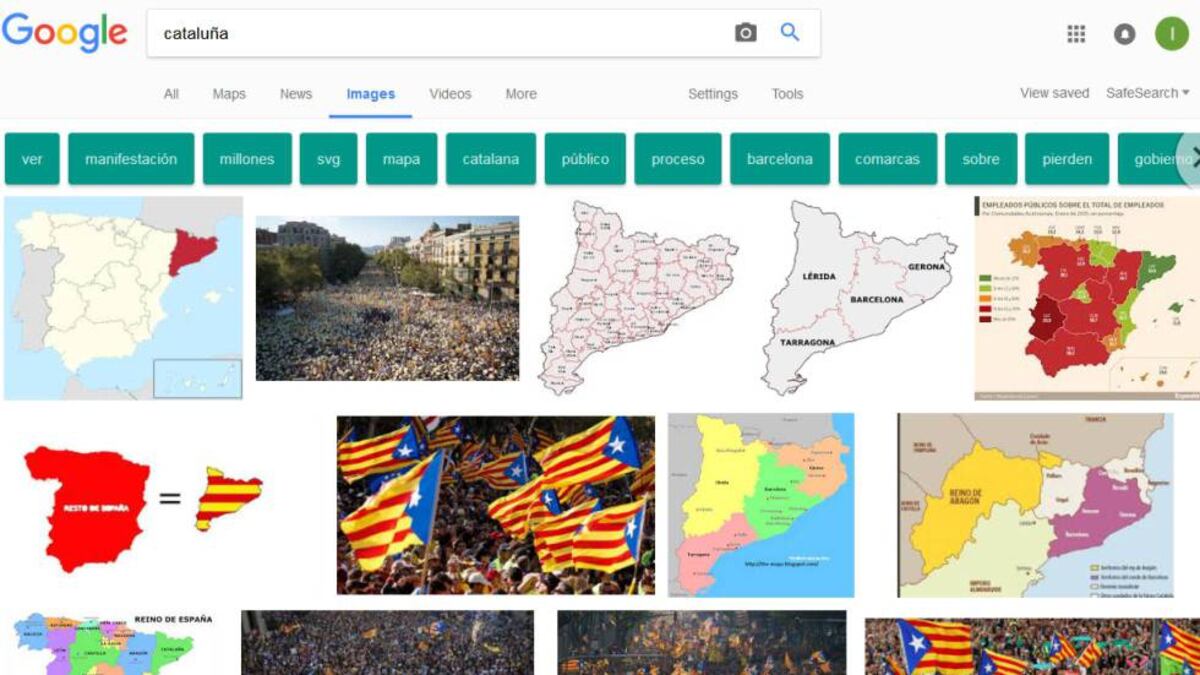Open the More search menu
The width and height of the screenshot is (1200, 675).
click(x=521, y=94)
